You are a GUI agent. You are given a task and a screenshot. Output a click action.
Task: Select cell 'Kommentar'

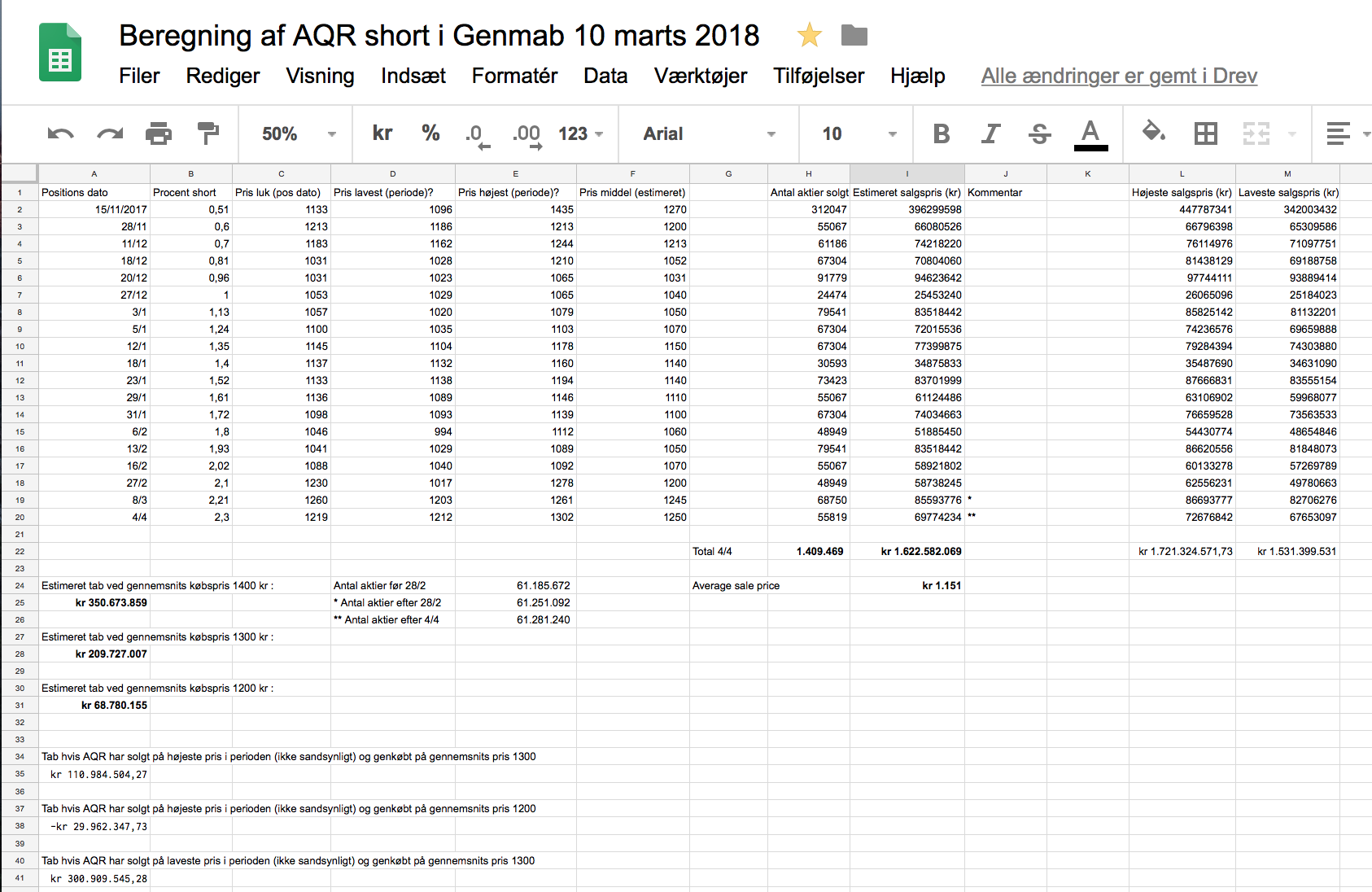1006,192
